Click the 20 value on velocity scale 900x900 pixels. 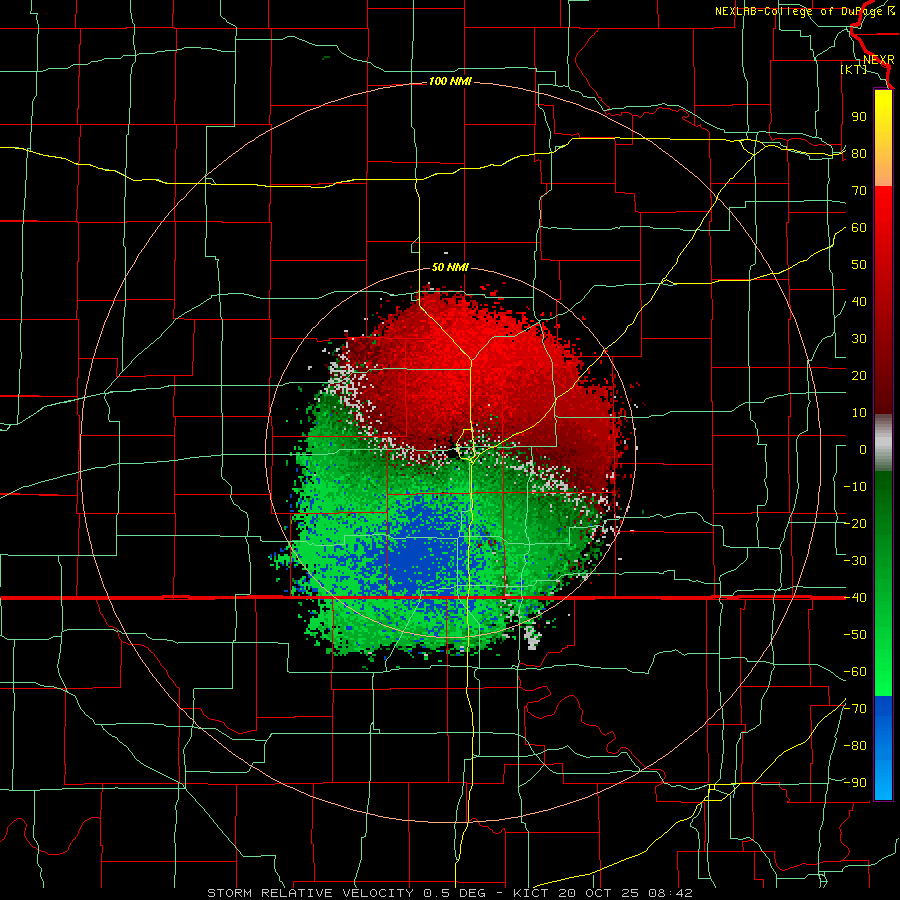[859, 375]
